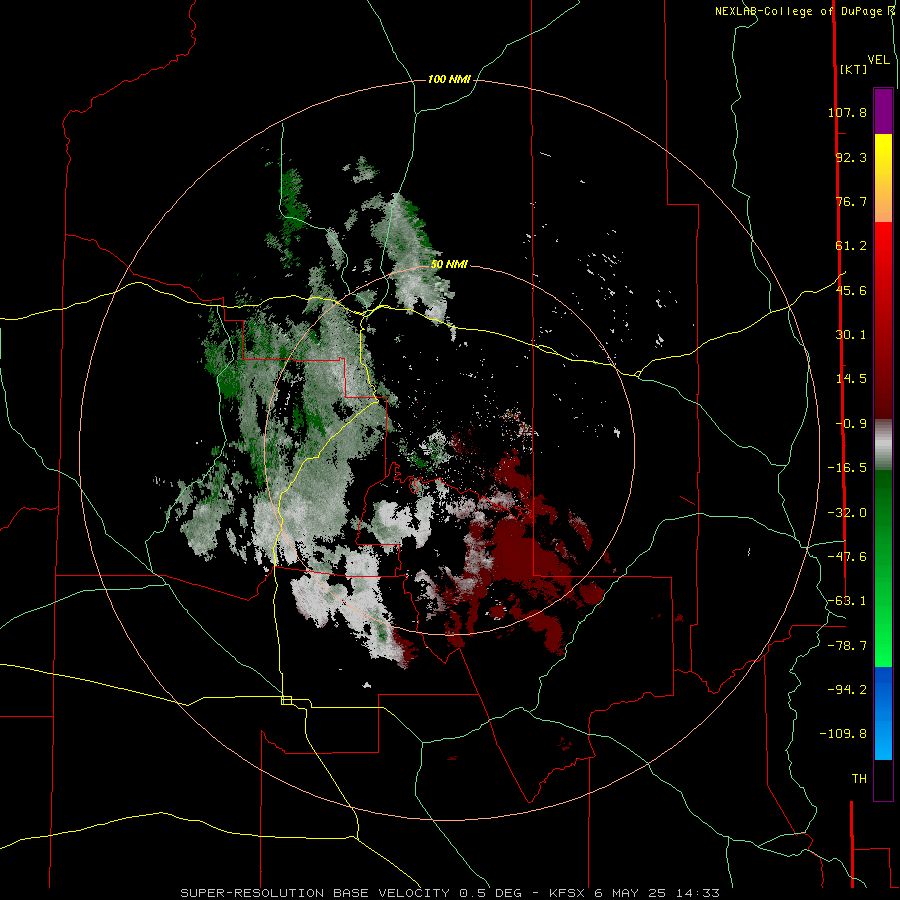Click the black TH segment of the color bar
This screenshot has width=900, height=900.
(883, 780)
